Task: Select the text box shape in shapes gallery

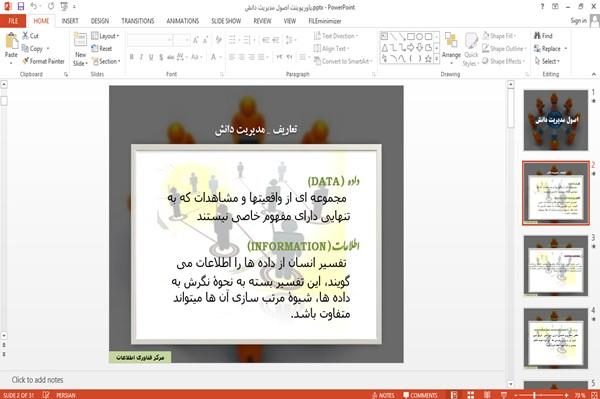Action: point(385,37)
